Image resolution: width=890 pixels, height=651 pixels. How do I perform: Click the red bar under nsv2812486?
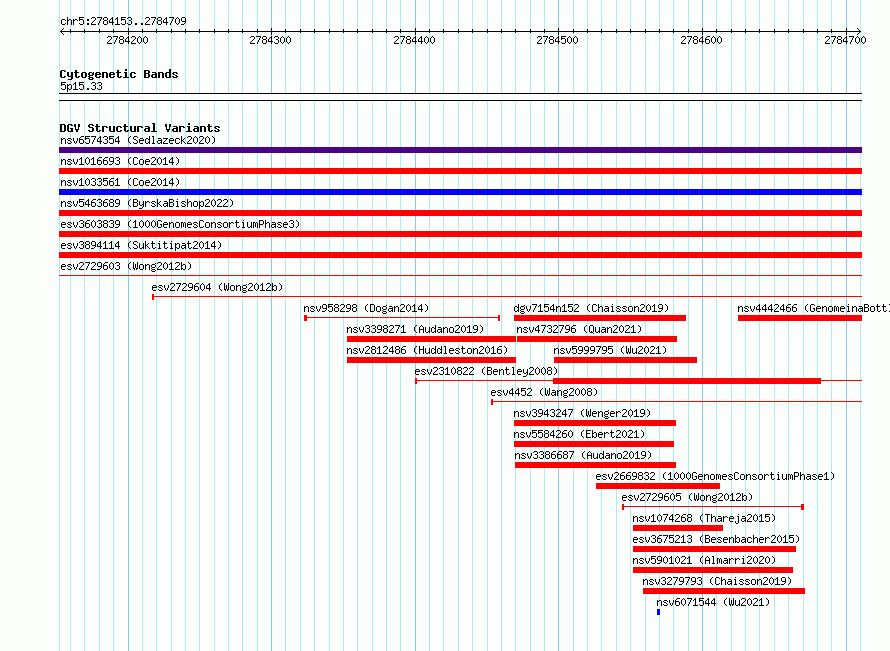(x=431, y=360)
